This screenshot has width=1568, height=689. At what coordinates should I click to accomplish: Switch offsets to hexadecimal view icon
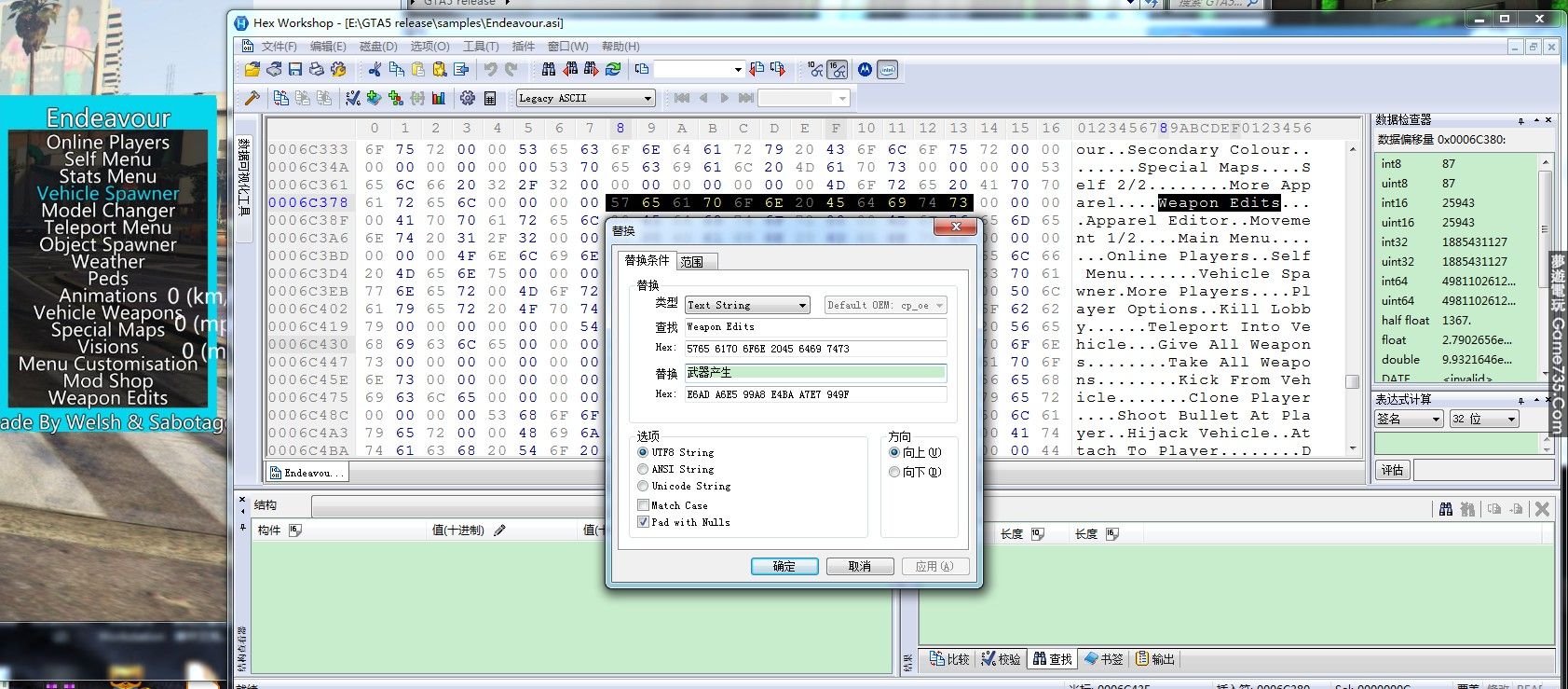pyautogui.click(x=838, y=70)
